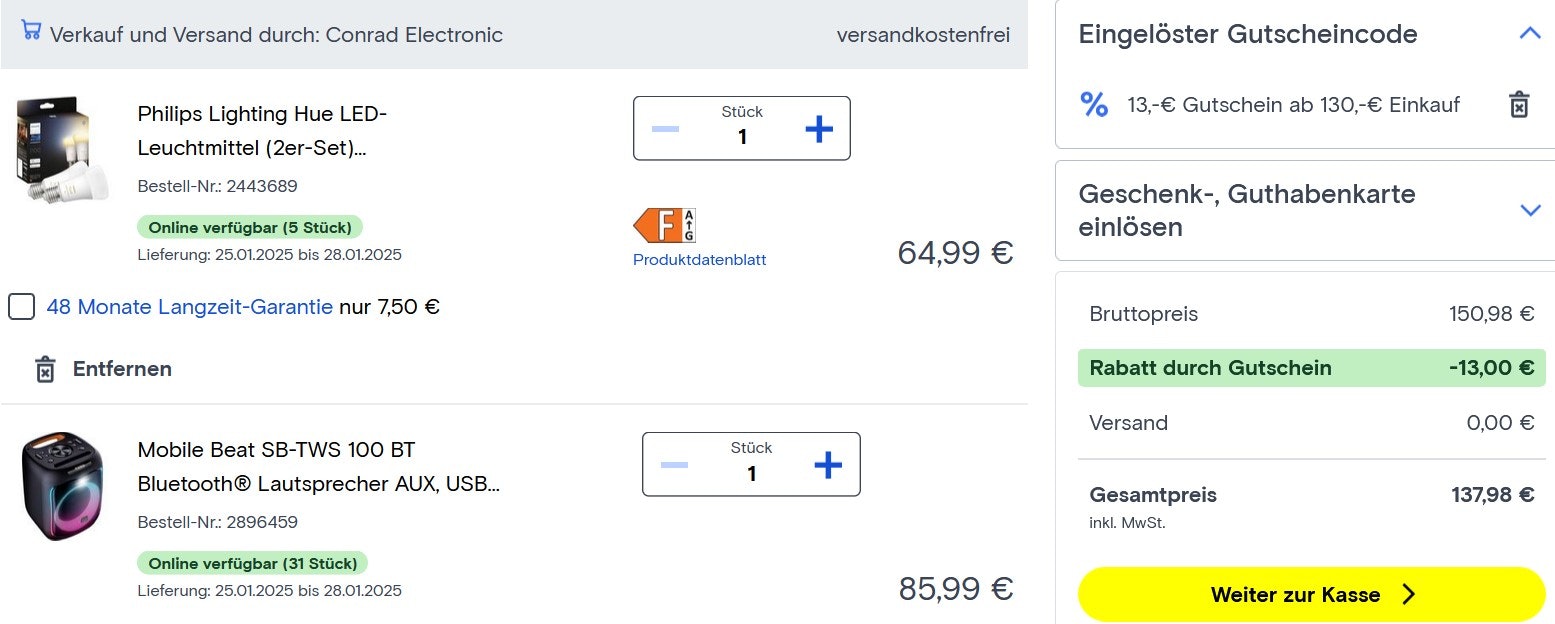This screenshot has width=1555, height=624.
Task: Enable the 48 Monate Langzeit-Garantie checkbox
Action: [22, 307]
